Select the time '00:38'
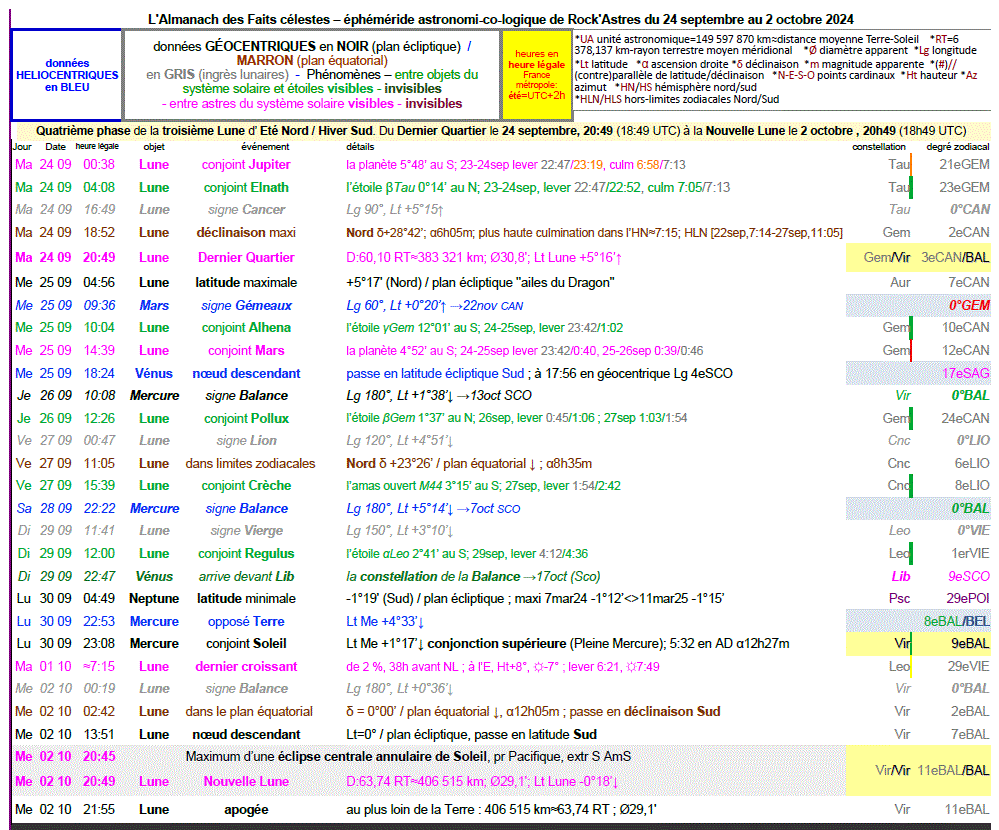Screen dimensions: 999x830 point(99,164)
